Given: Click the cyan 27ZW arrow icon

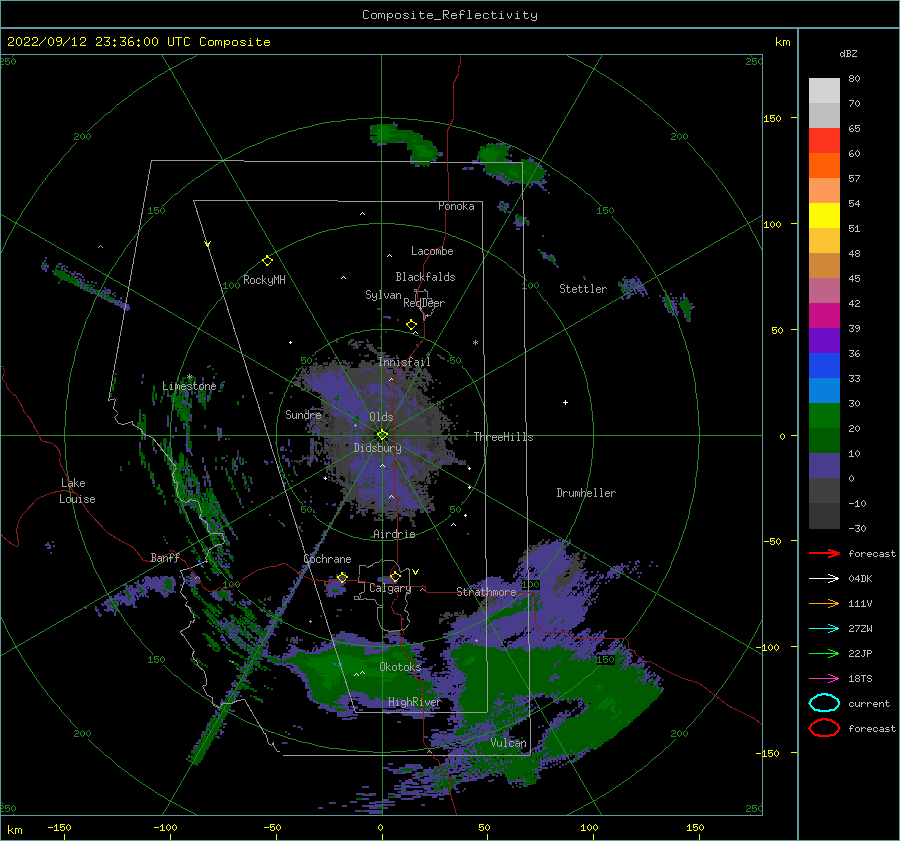Looking at the screenshot, I should pos(824,629).
